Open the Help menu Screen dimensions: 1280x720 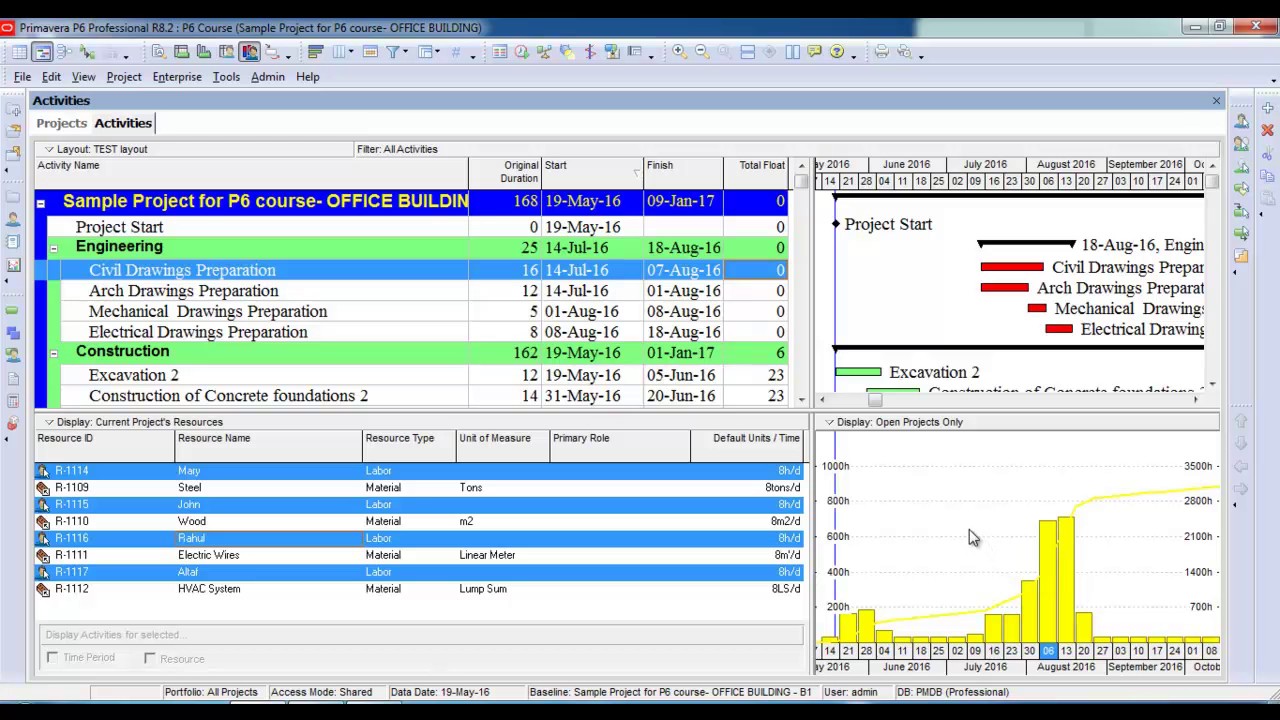click(307, 77)
